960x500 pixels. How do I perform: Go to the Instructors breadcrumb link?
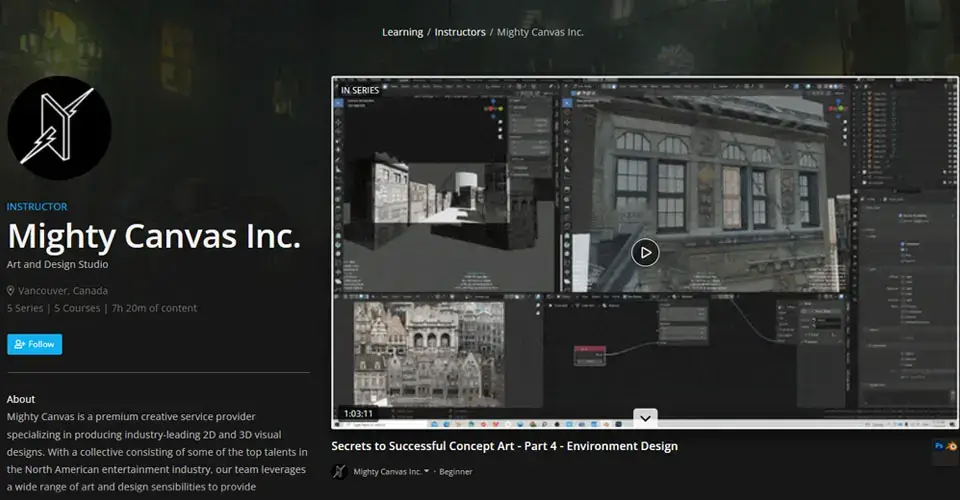click(460, 32)
